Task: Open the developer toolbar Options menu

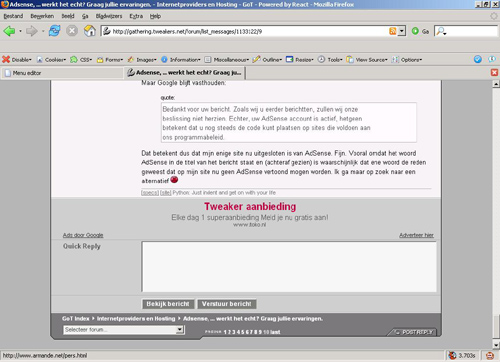Action: (407, 60)
